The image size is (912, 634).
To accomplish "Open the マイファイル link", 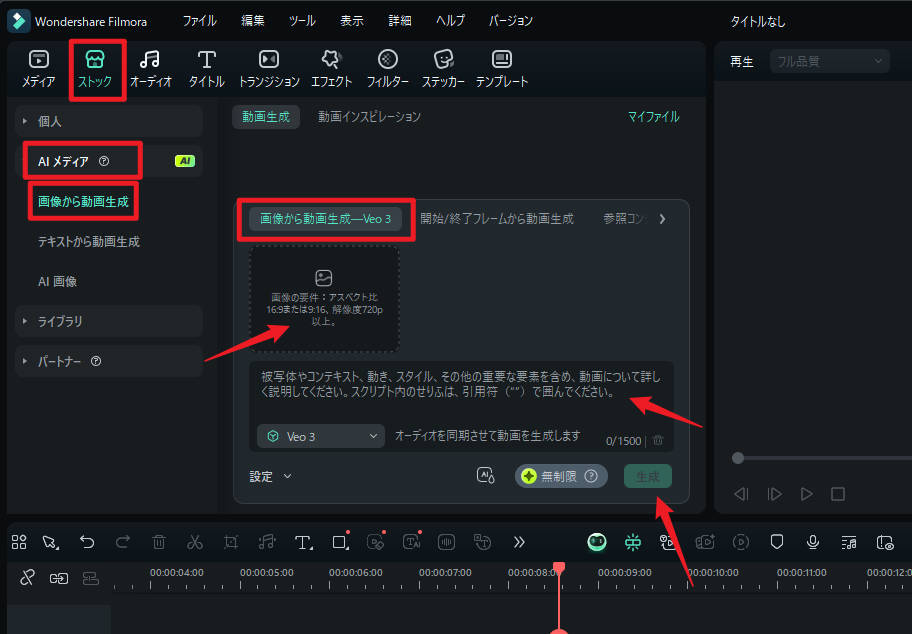I will 653,117.
